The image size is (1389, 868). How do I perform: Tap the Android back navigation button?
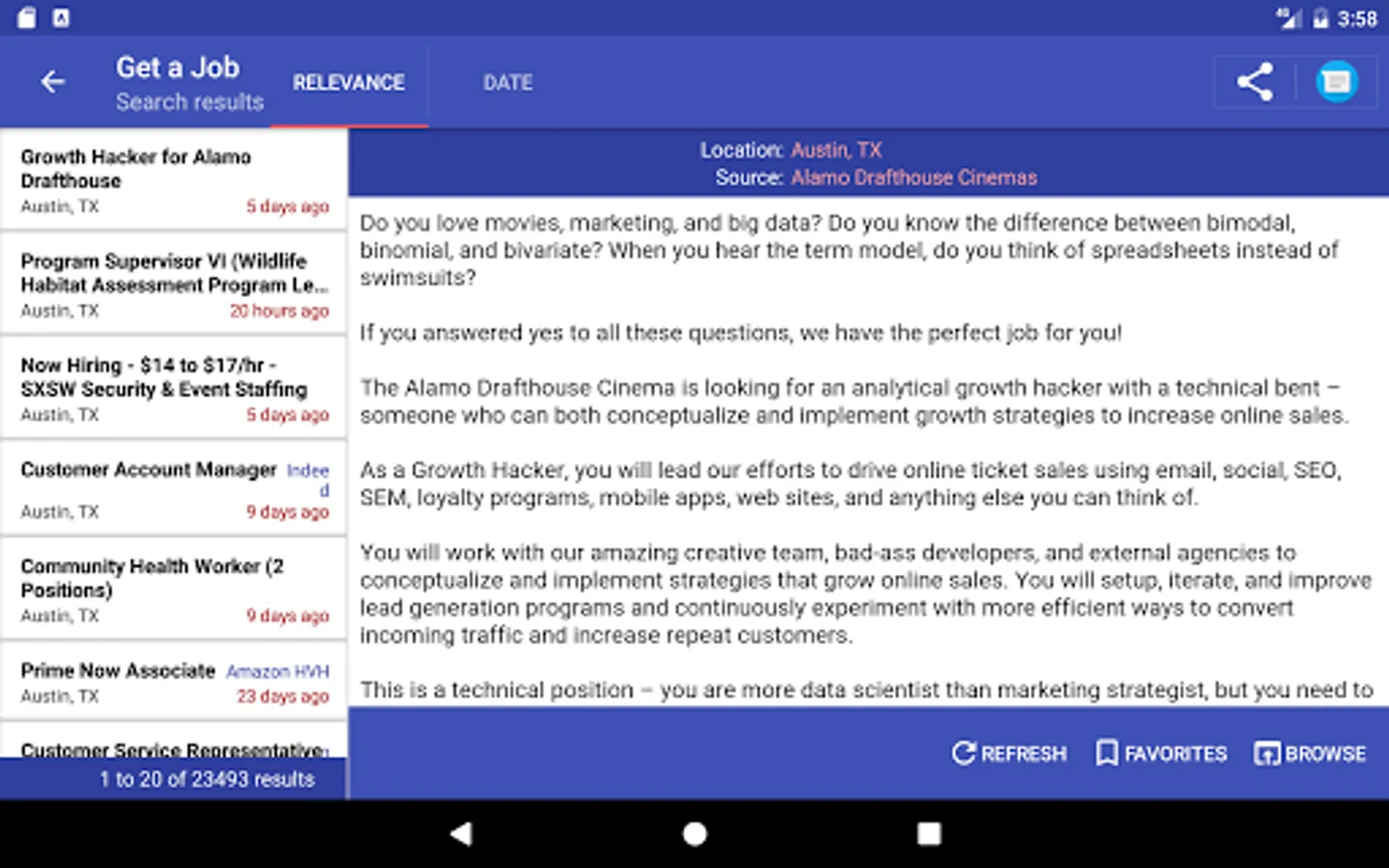pos(461,834)
